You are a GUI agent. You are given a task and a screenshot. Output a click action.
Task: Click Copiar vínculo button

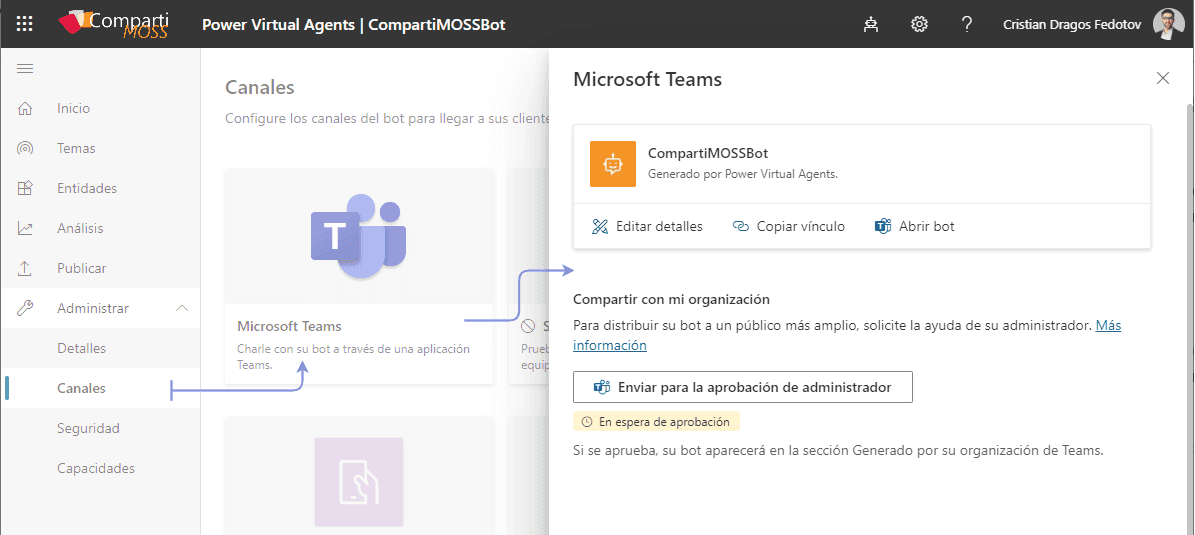(x=789, y=226)
